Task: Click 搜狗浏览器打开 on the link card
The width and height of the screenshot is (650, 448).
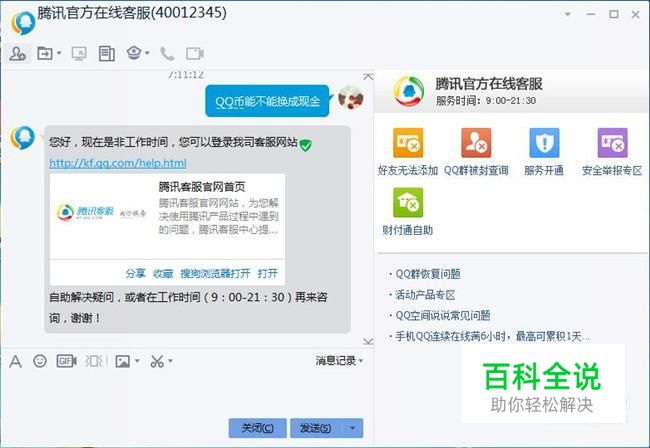Action: click(215, 273)
